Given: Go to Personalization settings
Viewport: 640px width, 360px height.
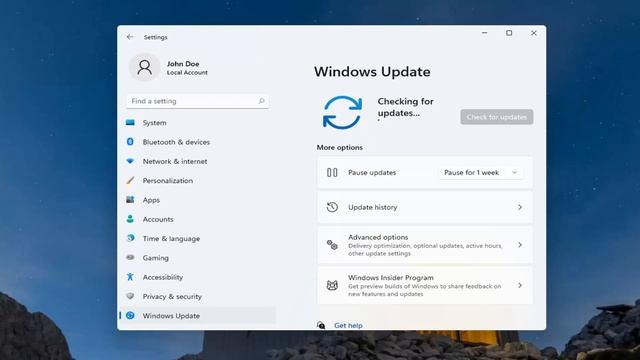Looking at the screenshot, I should click(198, 180).
